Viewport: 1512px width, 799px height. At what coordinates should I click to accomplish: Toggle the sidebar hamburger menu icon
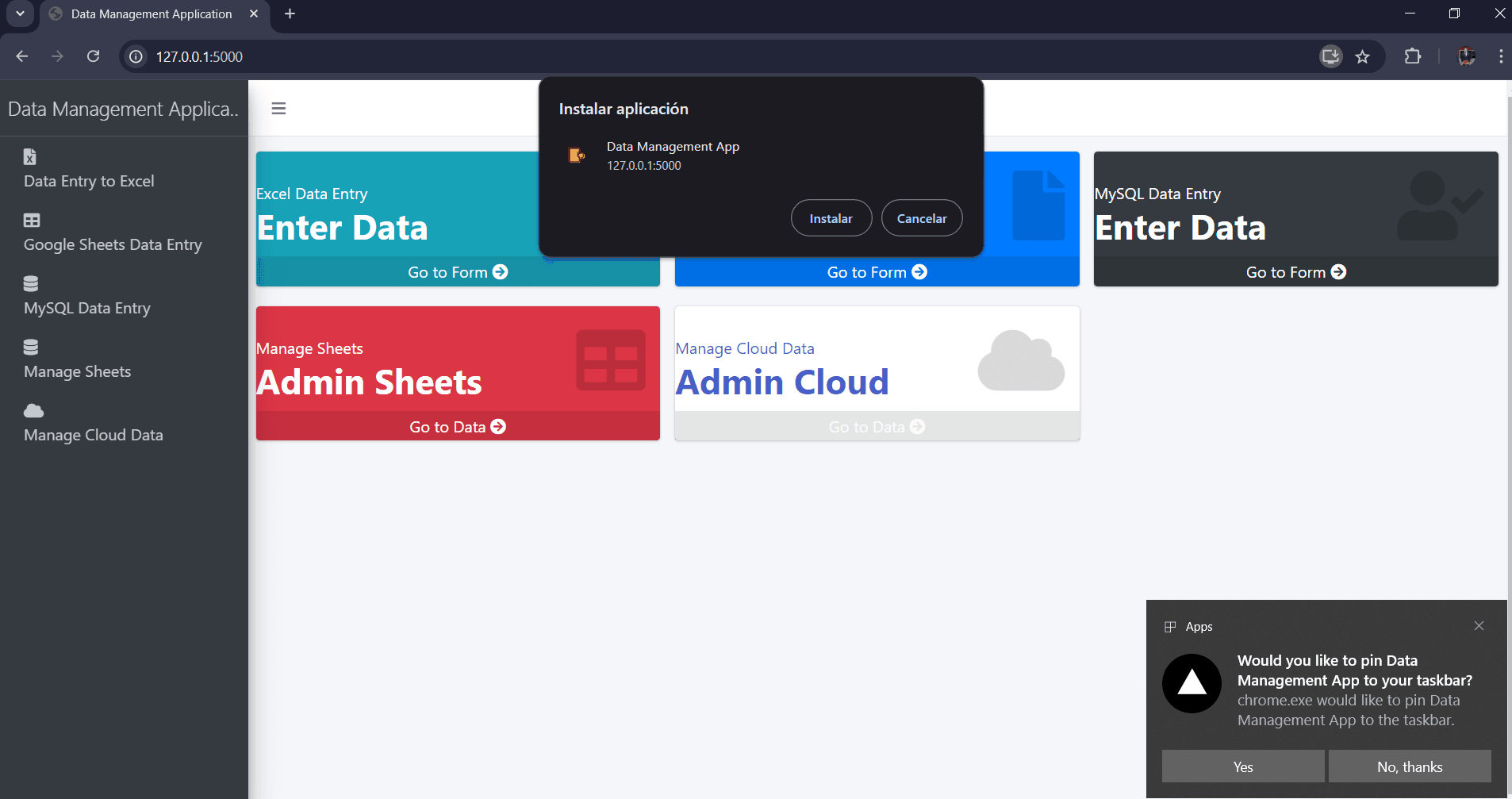coord(278,109)
